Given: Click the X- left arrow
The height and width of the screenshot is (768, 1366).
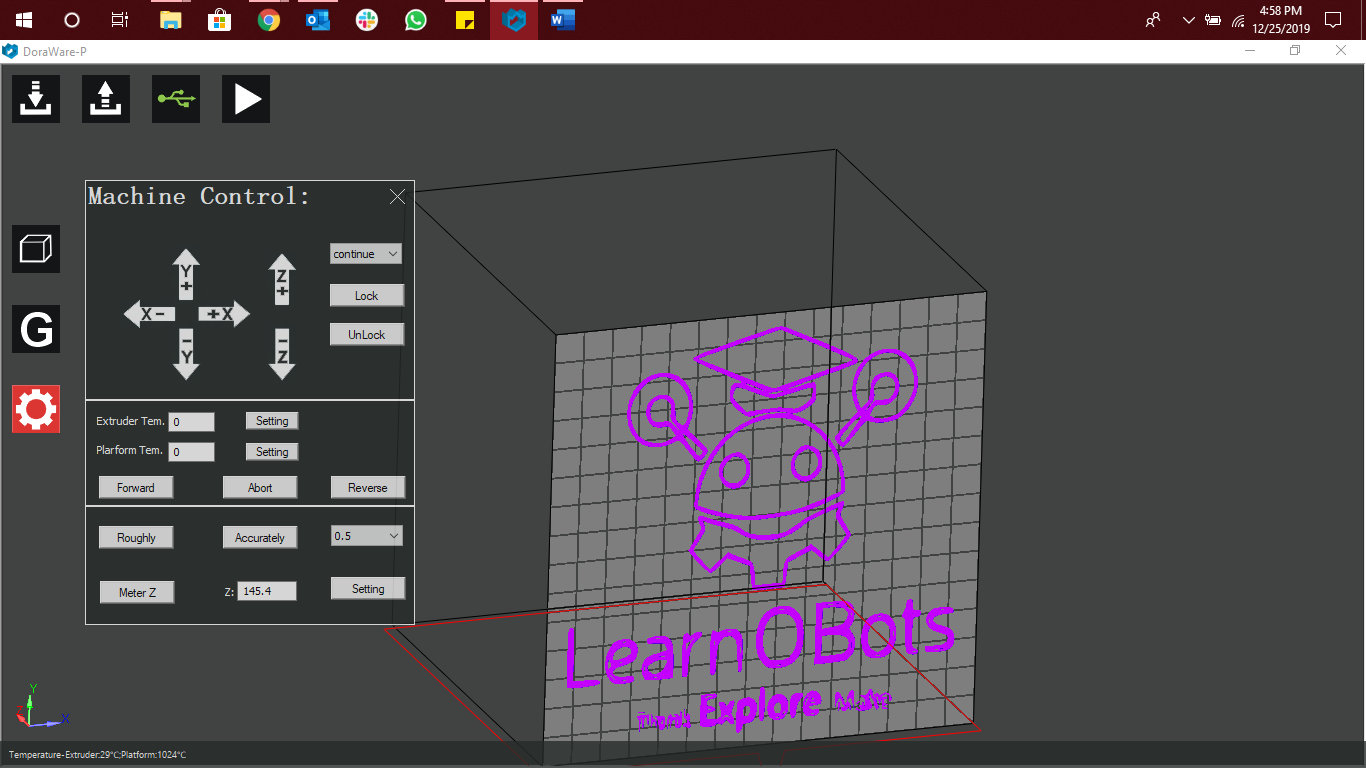Looking at the screenshot, I should click(x=149, y=314).
